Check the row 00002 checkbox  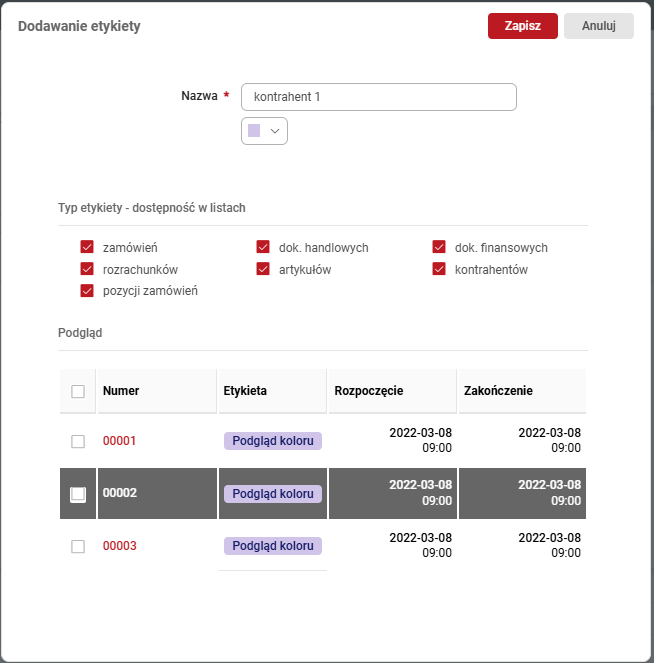pyautogui.click(x=78, y=494)
